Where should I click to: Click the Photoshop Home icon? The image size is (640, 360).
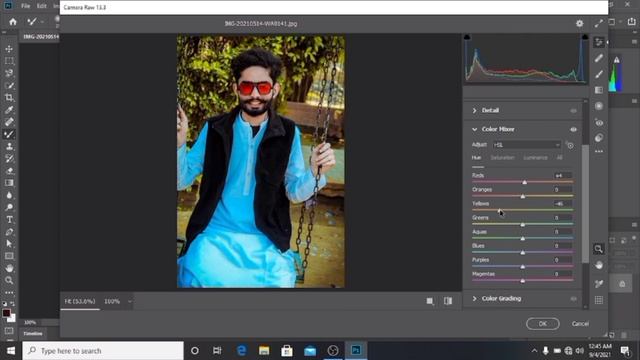(13, 22)
